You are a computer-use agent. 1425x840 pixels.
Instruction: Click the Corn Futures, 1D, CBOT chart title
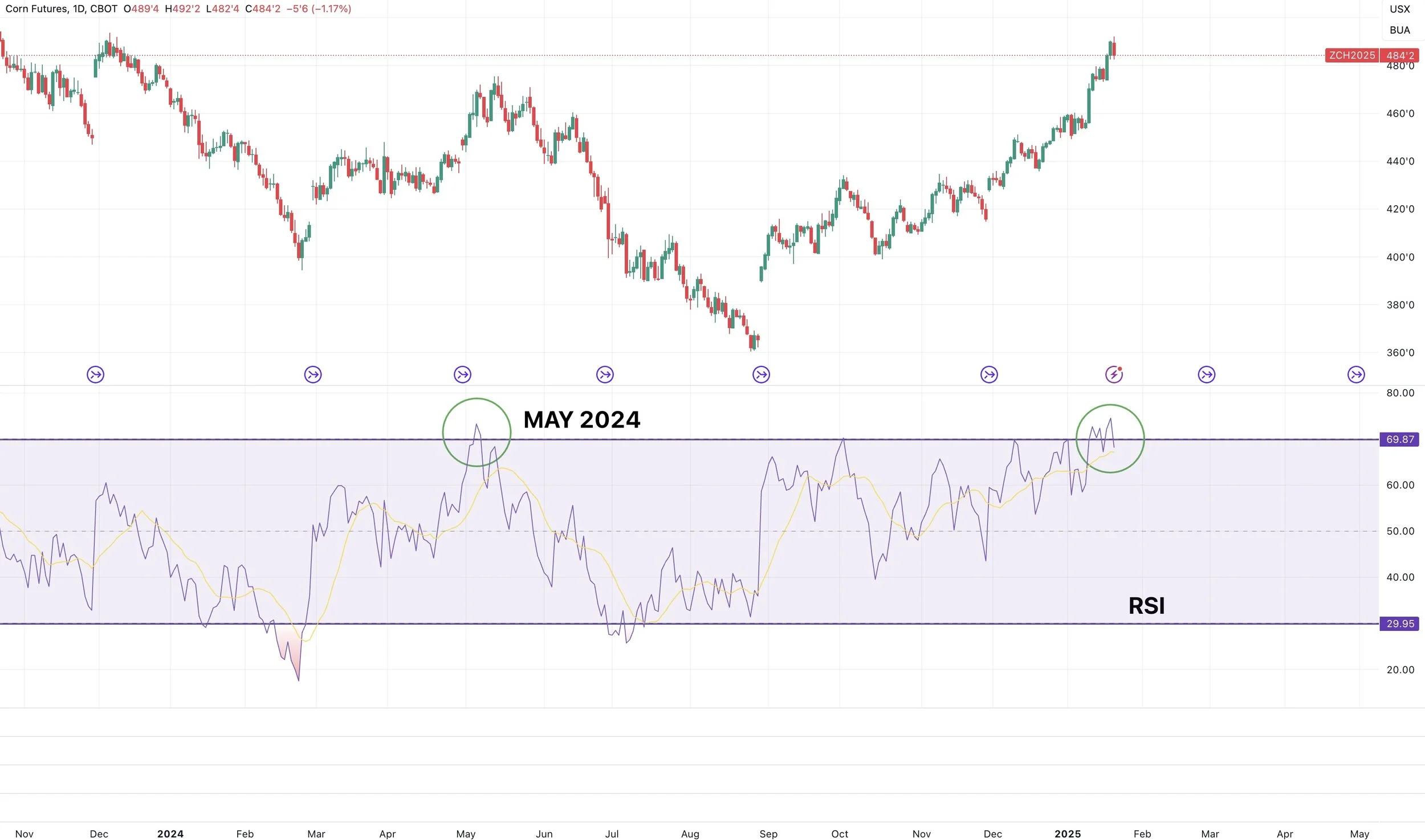click(x=61, y=9)
